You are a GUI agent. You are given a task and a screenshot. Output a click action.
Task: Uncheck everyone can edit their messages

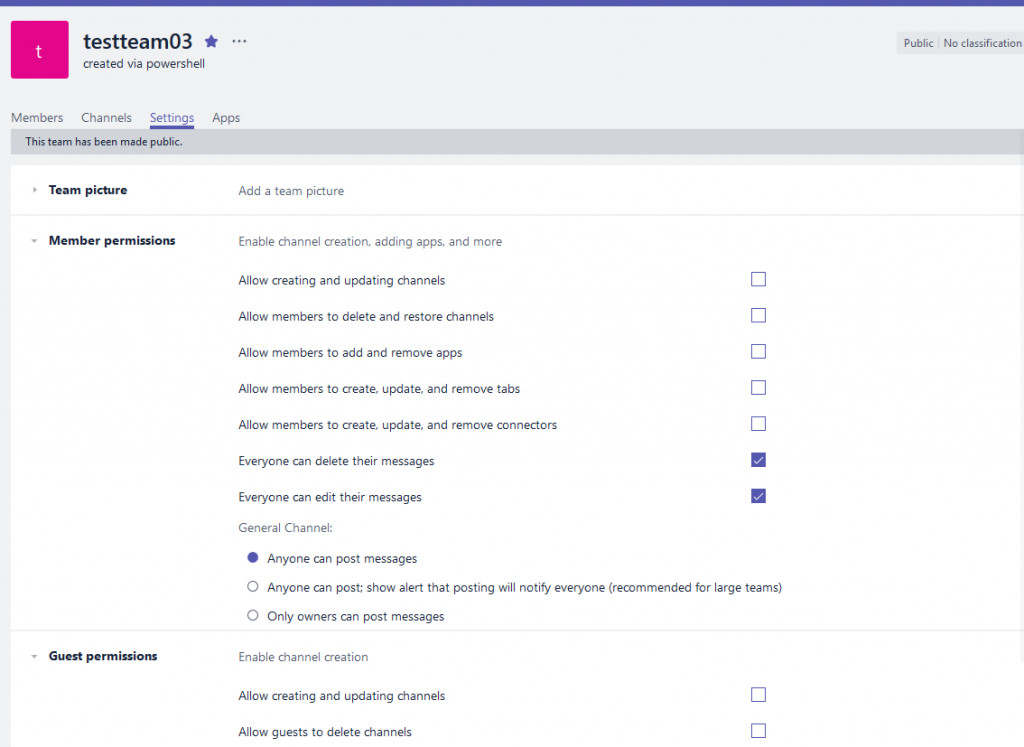click(758, 495)
